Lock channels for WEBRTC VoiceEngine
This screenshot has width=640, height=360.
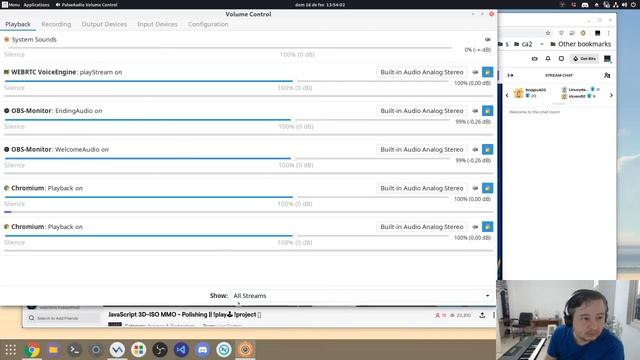[x=487, y=72]
